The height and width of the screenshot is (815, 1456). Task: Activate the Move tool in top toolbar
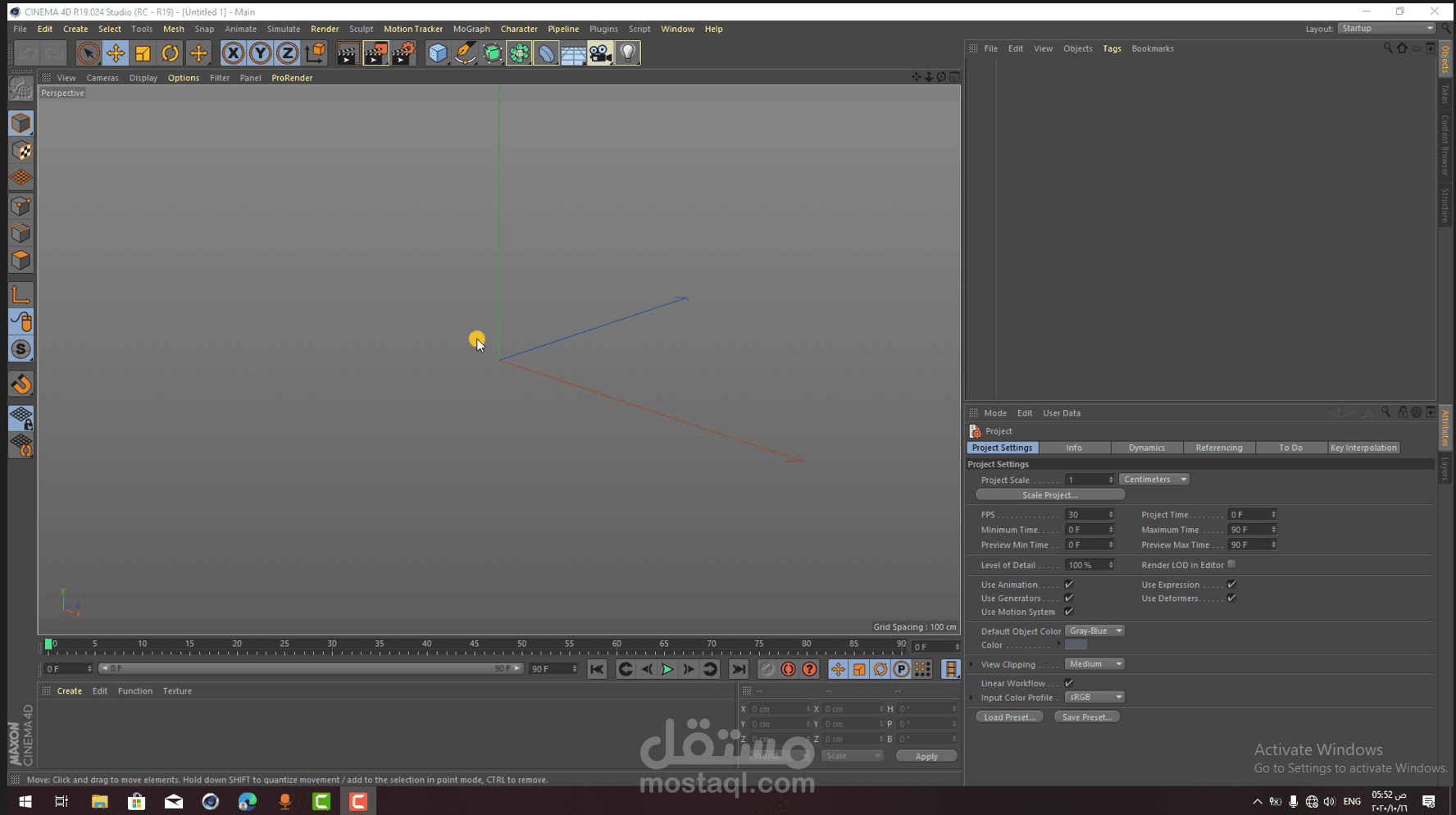pyautogui.click(x=115, y=53)
